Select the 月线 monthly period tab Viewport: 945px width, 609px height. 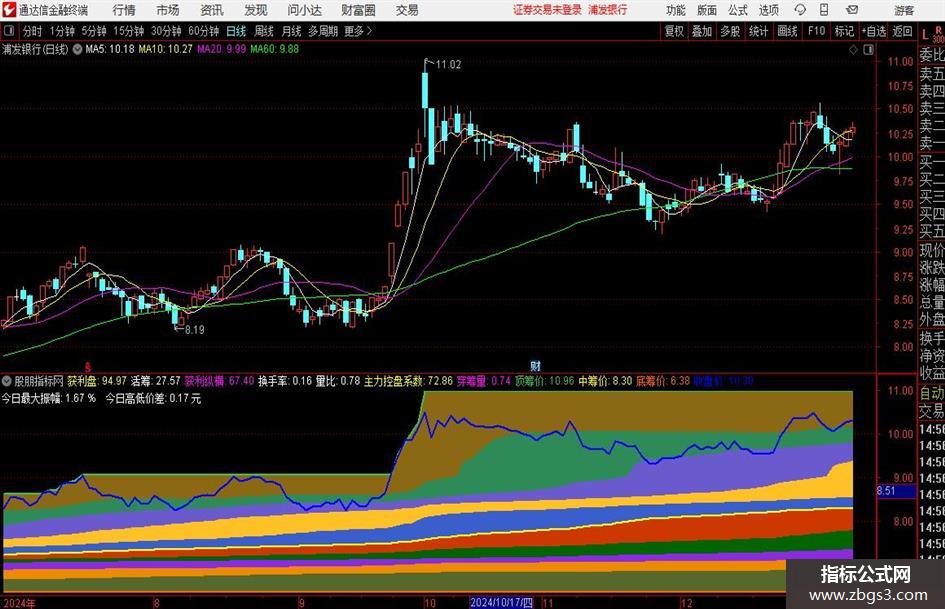point(292,31)
